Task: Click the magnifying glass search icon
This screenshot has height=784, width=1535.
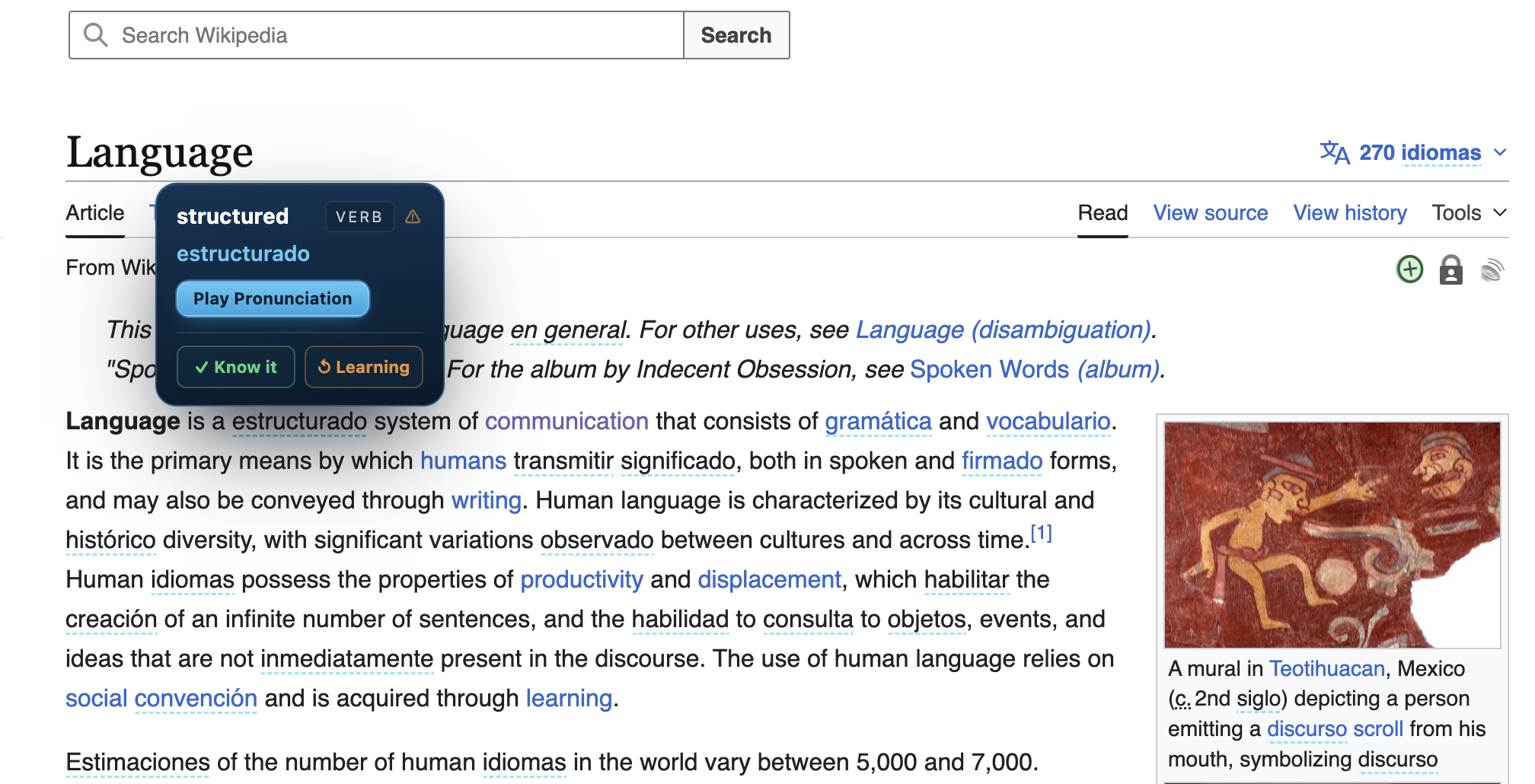Action: (95, 35)
